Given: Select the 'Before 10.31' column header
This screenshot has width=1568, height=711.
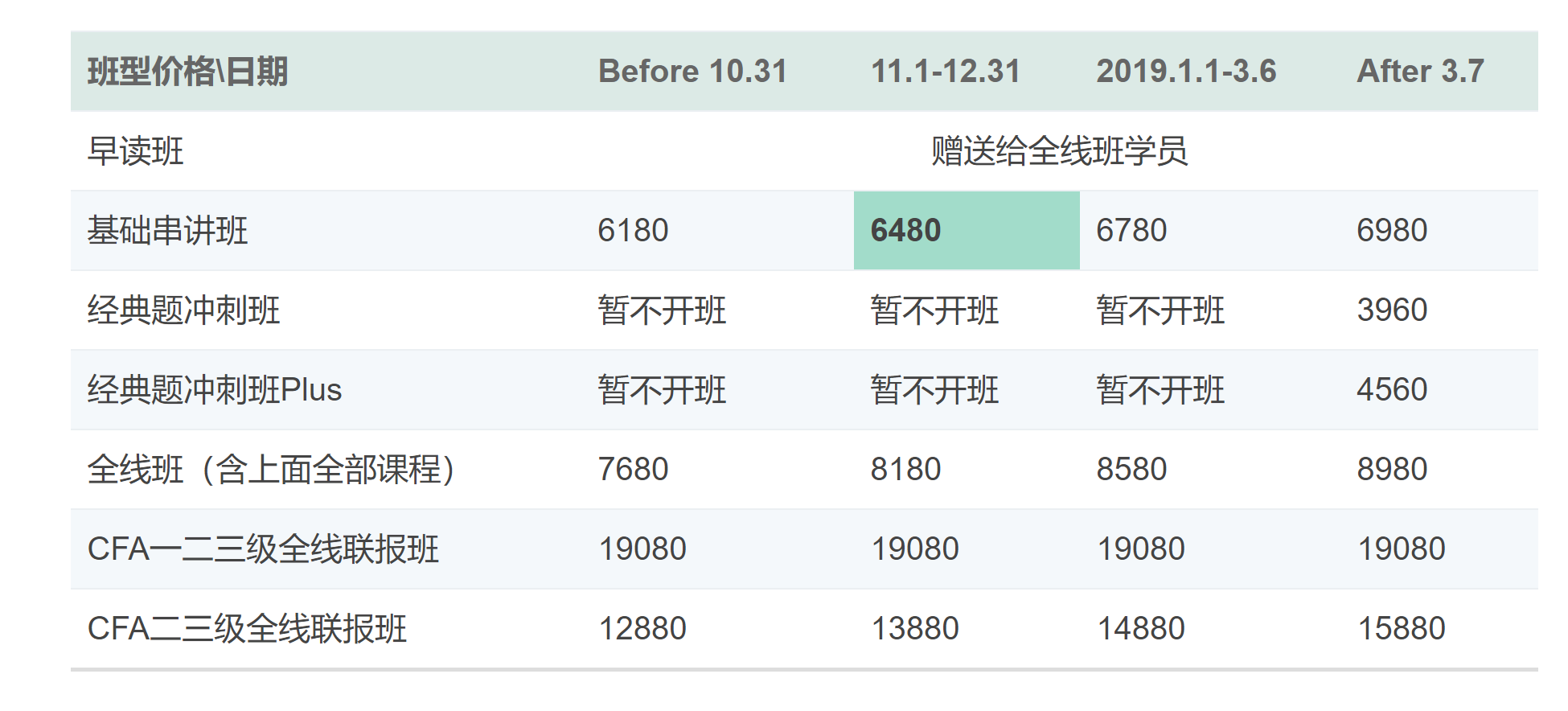Looking at the screenshot, I should tap(692, 72).
